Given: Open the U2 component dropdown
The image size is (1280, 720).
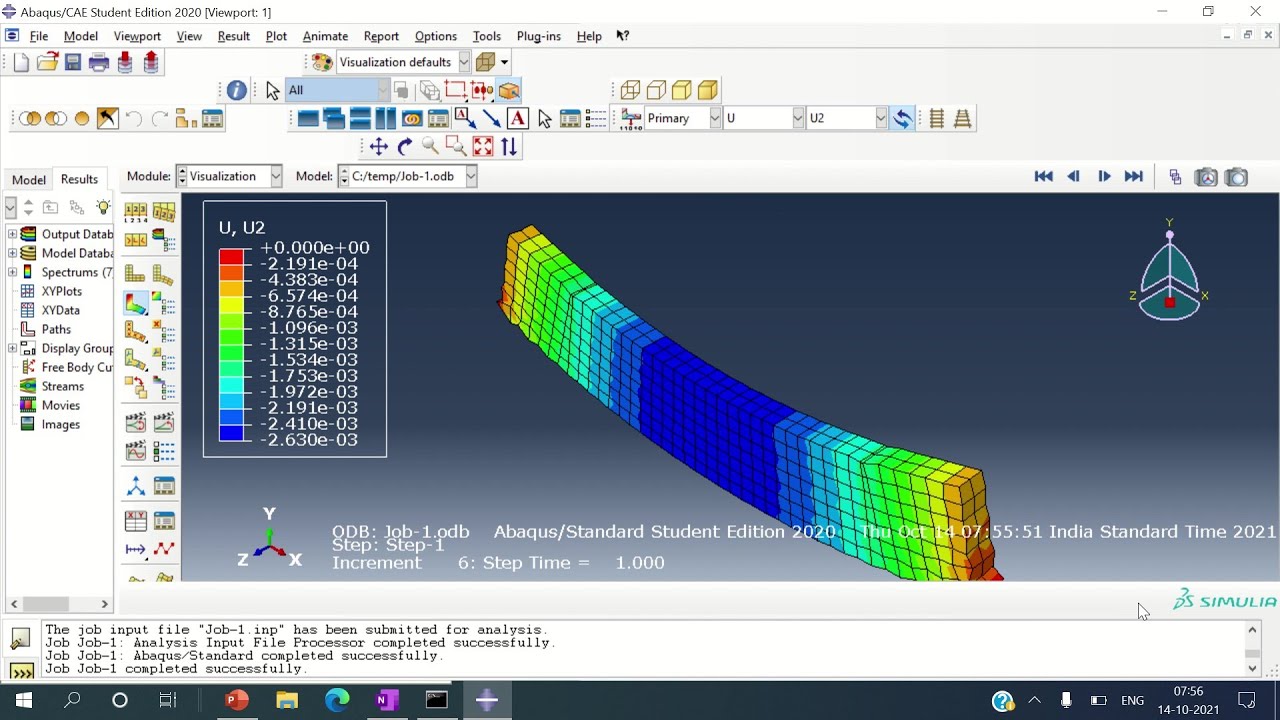Looking at the screenshot, I should point(881,118).
